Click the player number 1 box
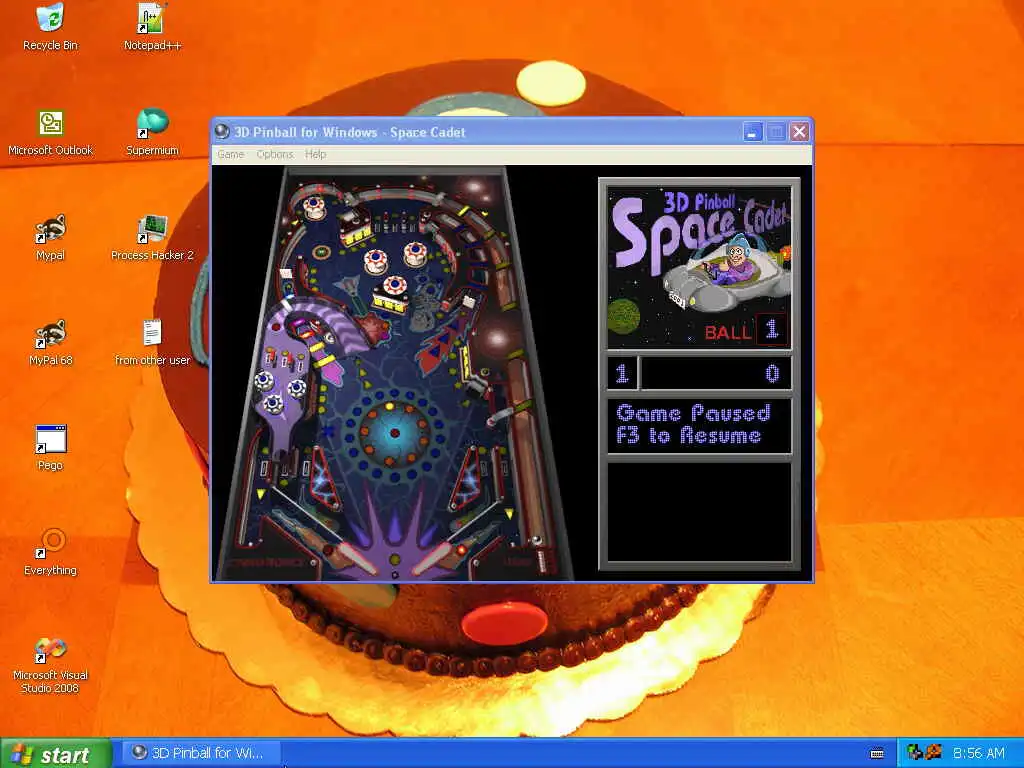1024x768 pixels. [x=622, y=373]
